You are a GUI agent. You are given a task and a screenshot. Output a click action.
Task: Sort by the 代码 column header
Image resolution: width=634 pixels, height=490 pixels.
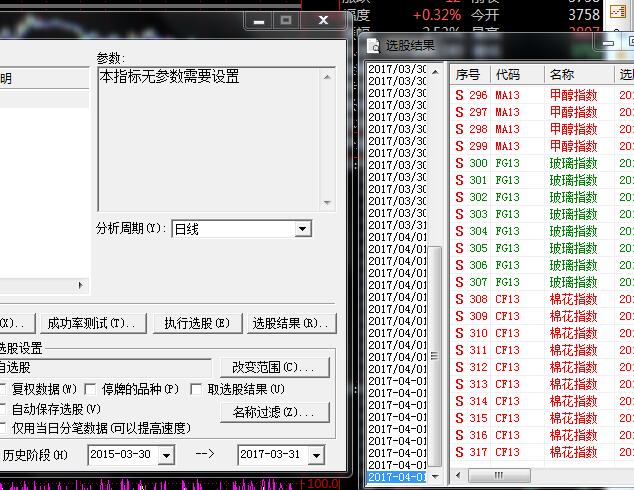tap(517, 75)
